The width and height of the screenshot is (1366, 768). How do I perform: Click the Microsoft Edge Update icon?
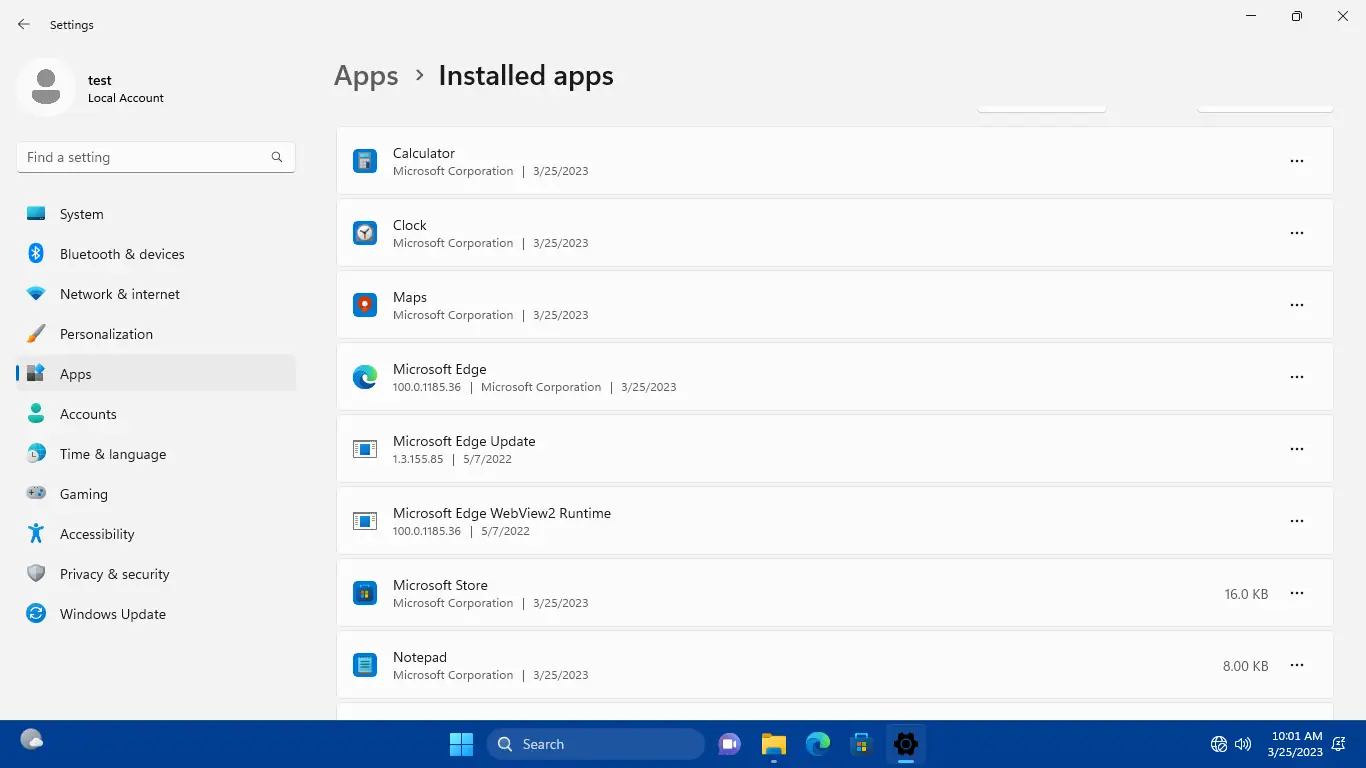pos(365,449)
